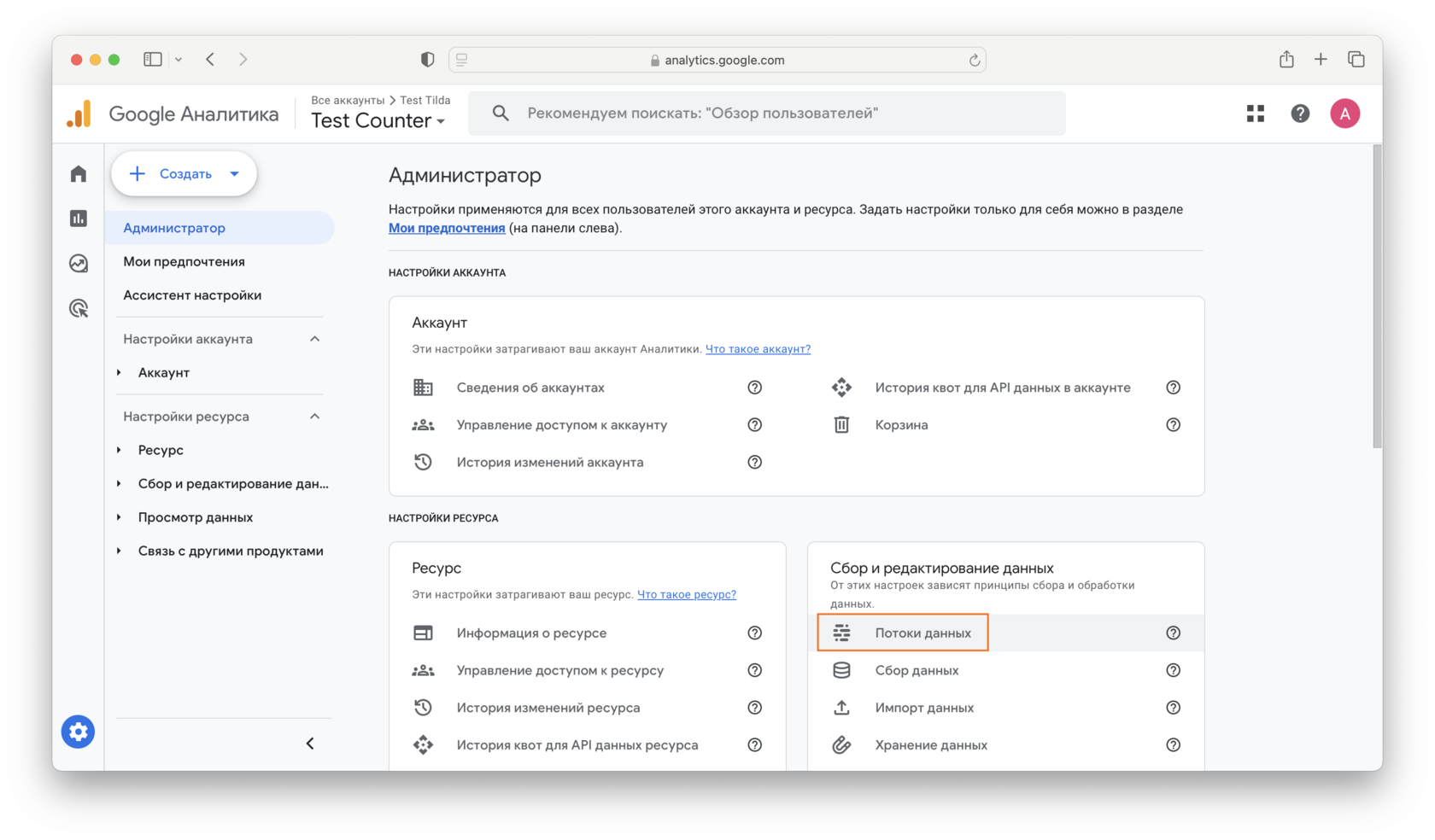Viewport: 1435px width, 840px height.
Task: Open the Test Counter property selector
Action: click(x=378, y=121)
